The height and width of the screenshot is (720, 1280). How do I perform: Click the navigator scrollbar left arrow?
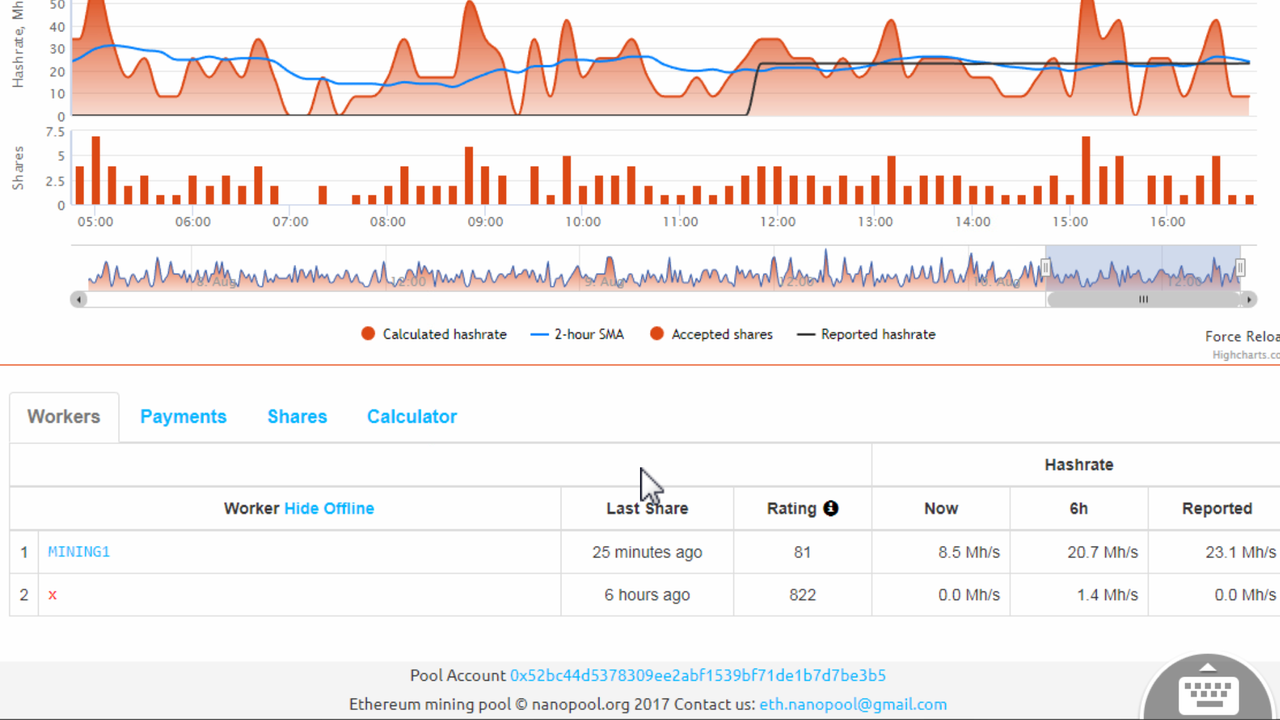[x=79, y=299]
